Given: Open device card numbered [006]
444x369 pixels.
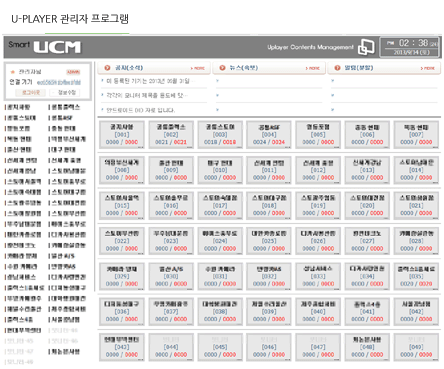Looking at the screenshot, I should [367, 135].
